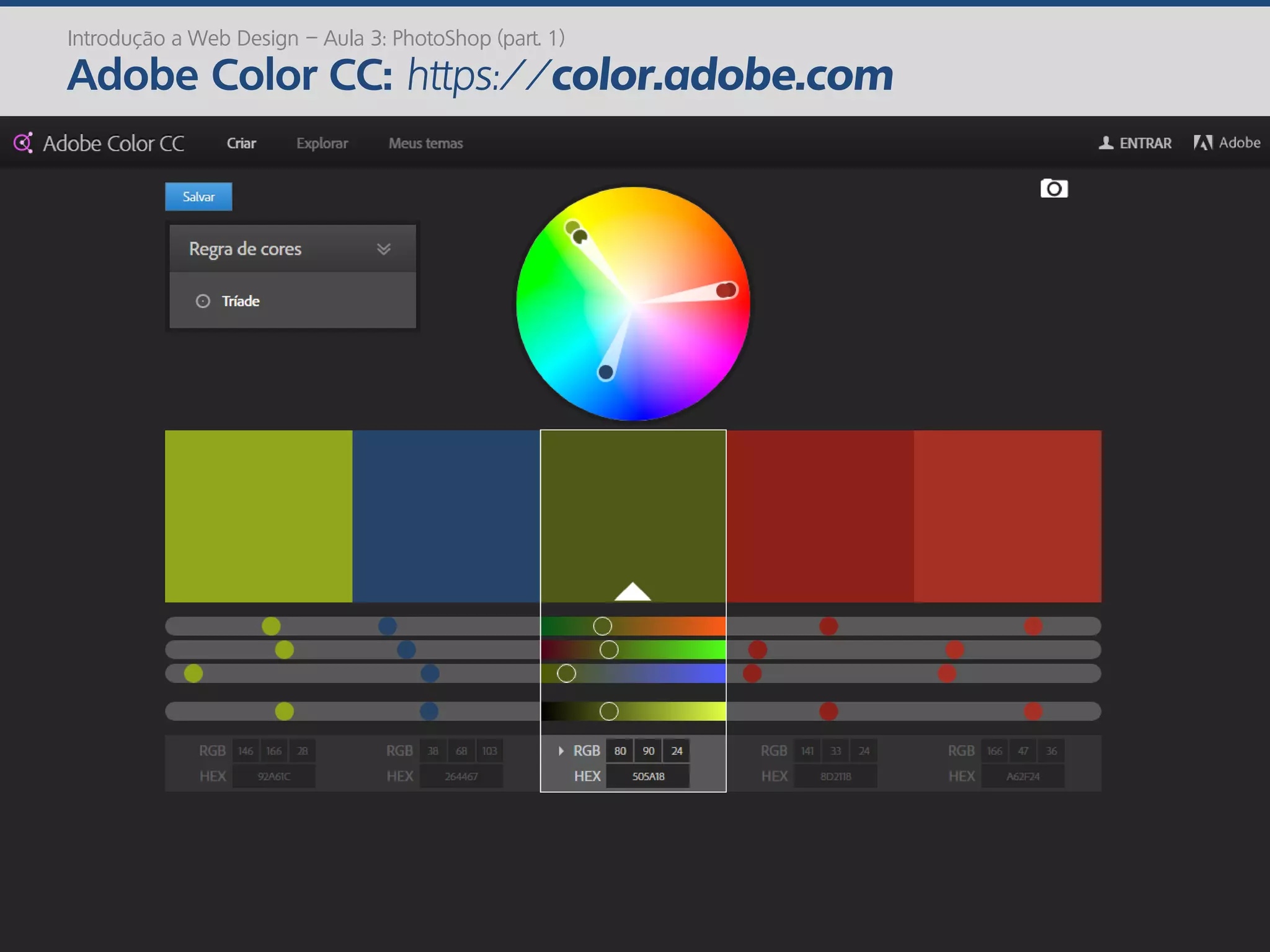
Task: Click the double chevron in Regra de cores
Action: pyautogui.click(x=384, y=249)
